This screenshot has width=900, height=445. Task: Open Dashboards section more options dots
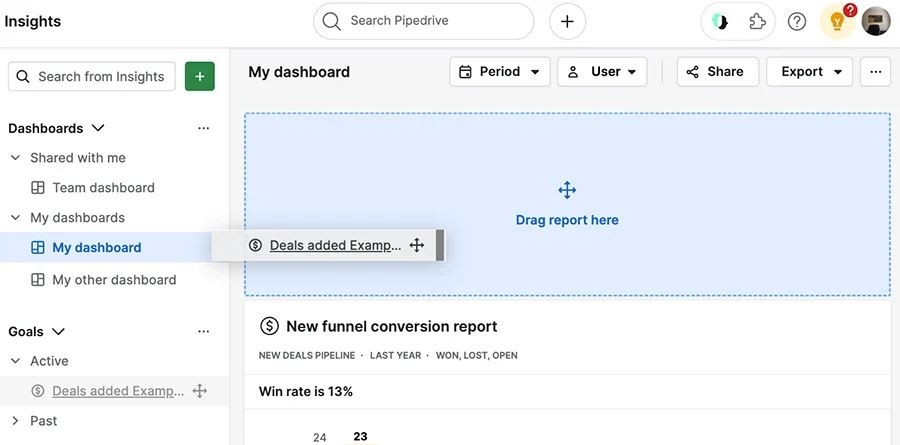point(203,128)
